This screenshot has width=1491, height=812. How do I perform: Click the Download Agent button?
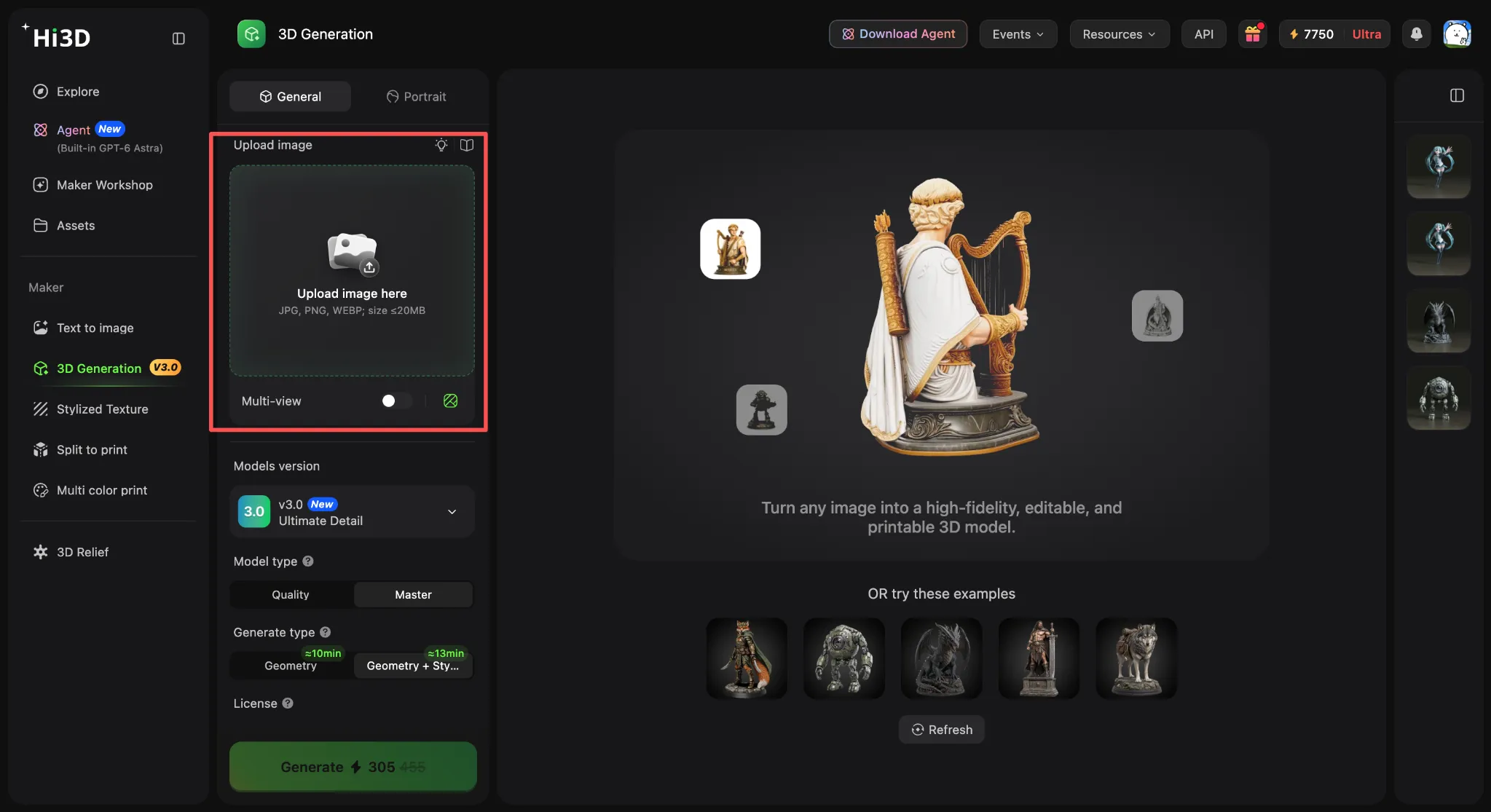coord(898,34)
